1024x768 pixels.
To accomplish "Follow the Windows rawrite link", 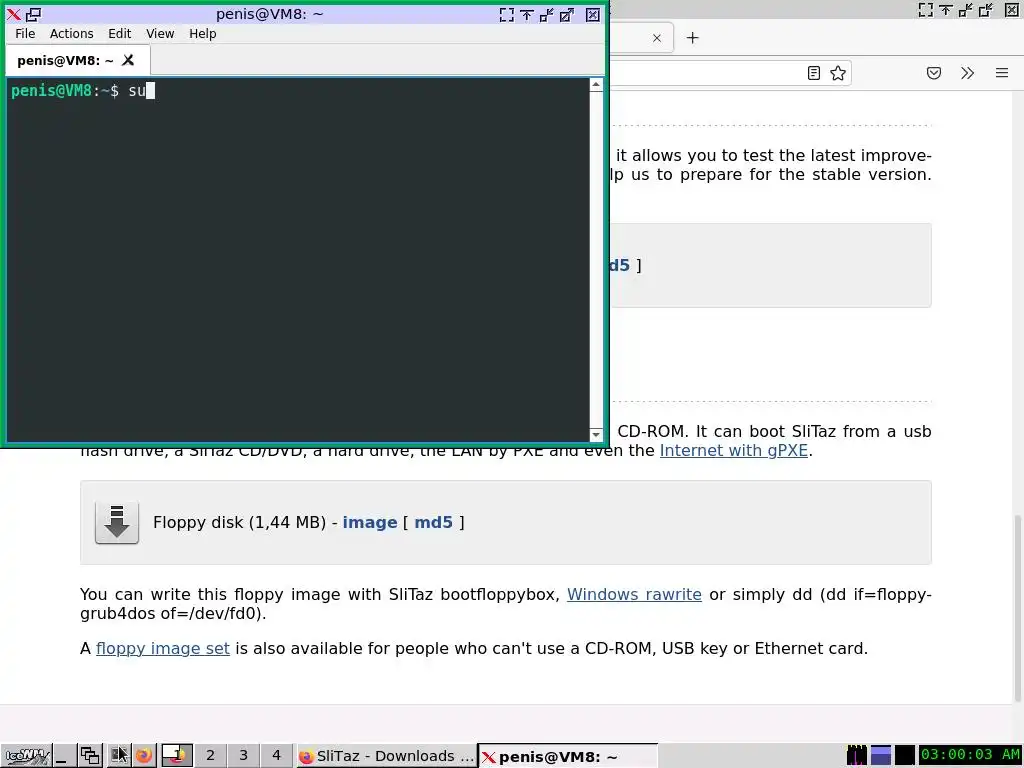I will [x=634, y=594].
